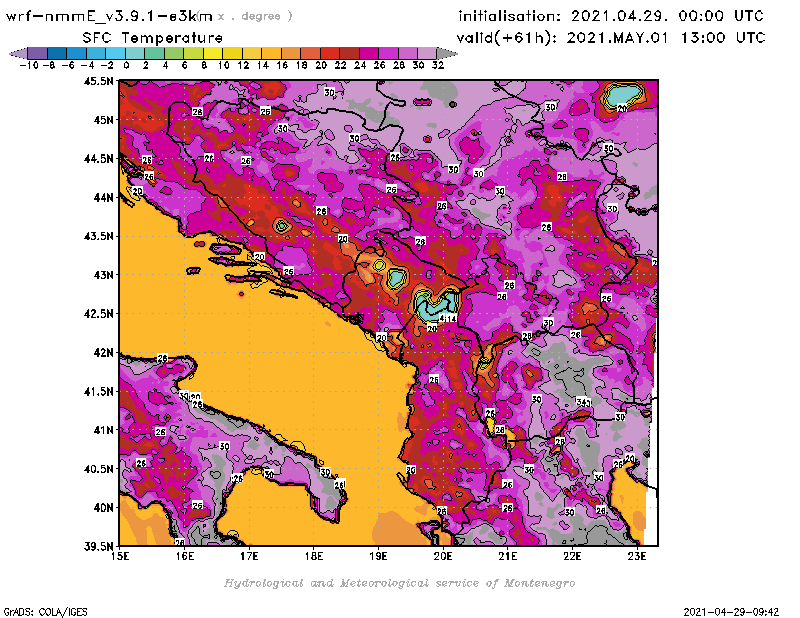Click the 44N latitude axis label
800x618 pixels.
point(103,197)
